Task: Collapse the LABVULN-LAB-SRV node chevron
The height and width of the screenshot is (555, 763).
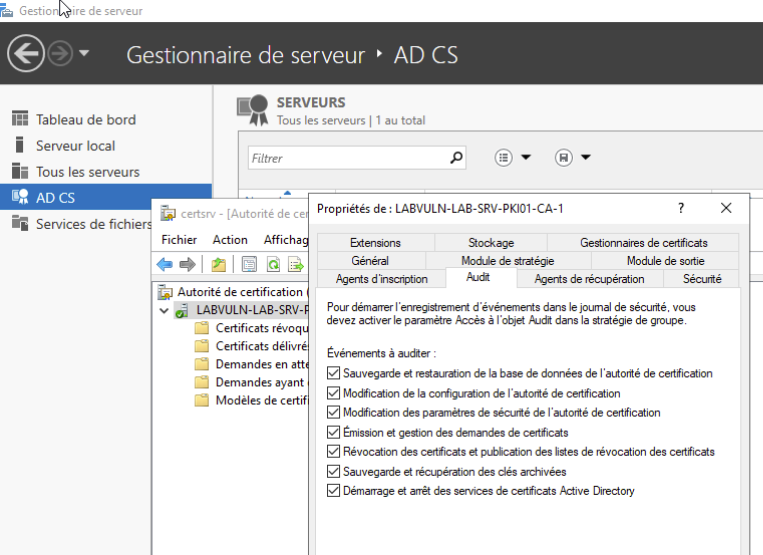Action: tap(164, 310)
